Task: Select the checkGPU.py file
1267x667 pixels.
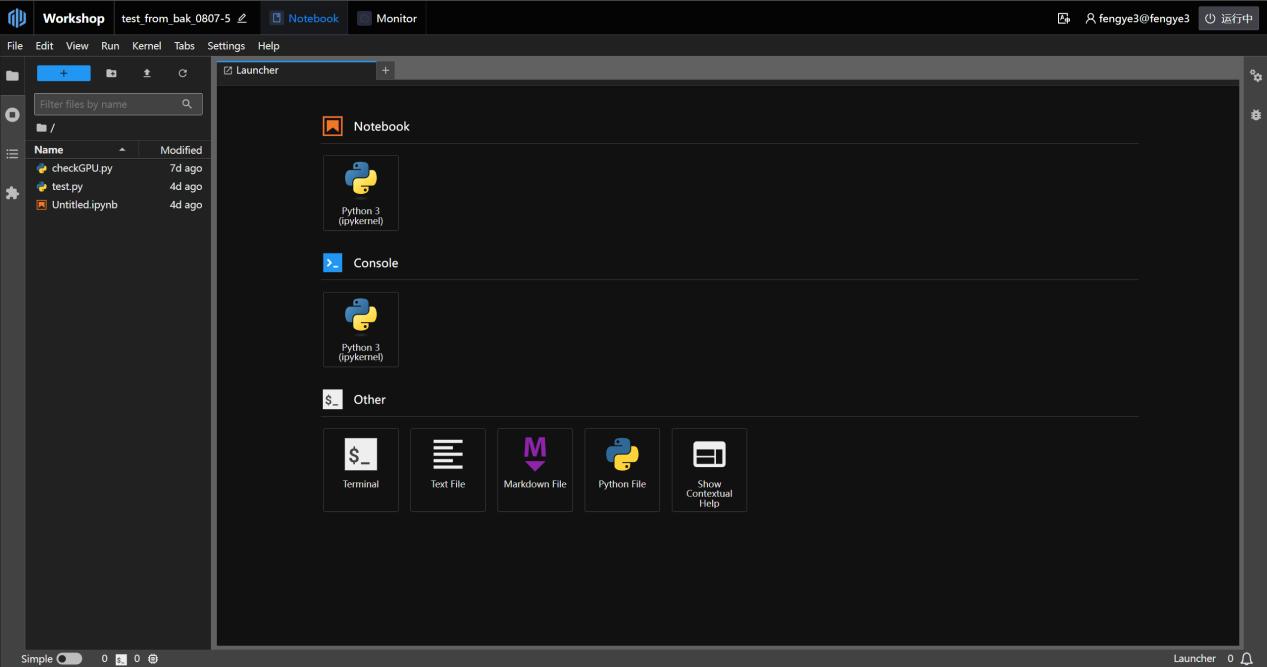Action: click(x=118, y=168)
